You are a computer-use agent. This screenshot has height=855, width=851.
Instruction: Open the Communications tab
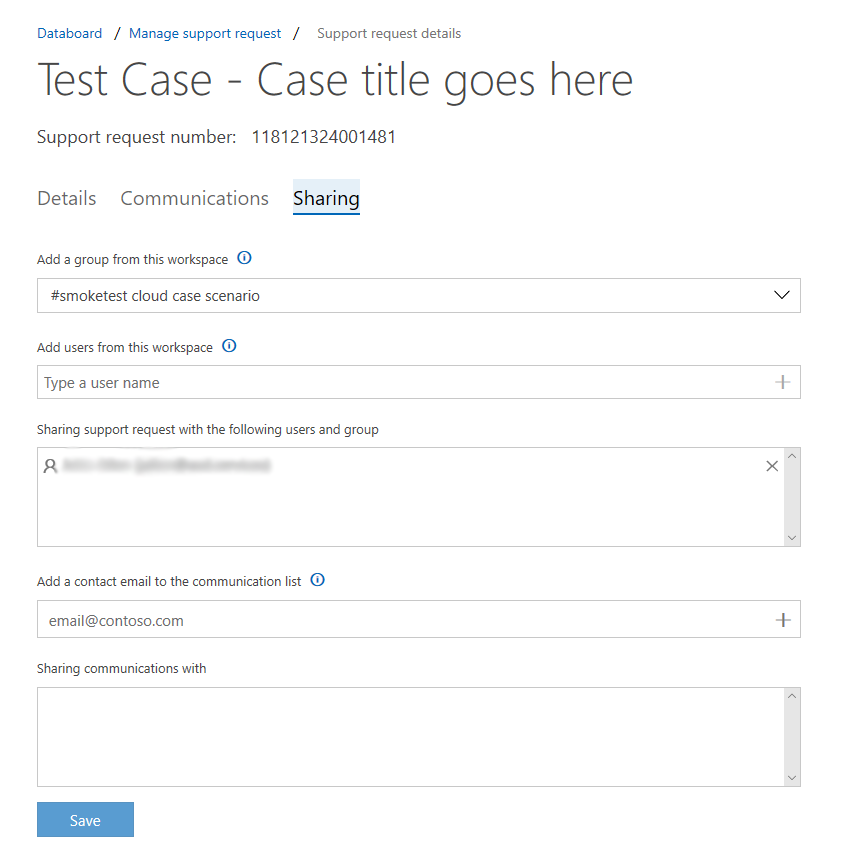(x=195, y=198)
